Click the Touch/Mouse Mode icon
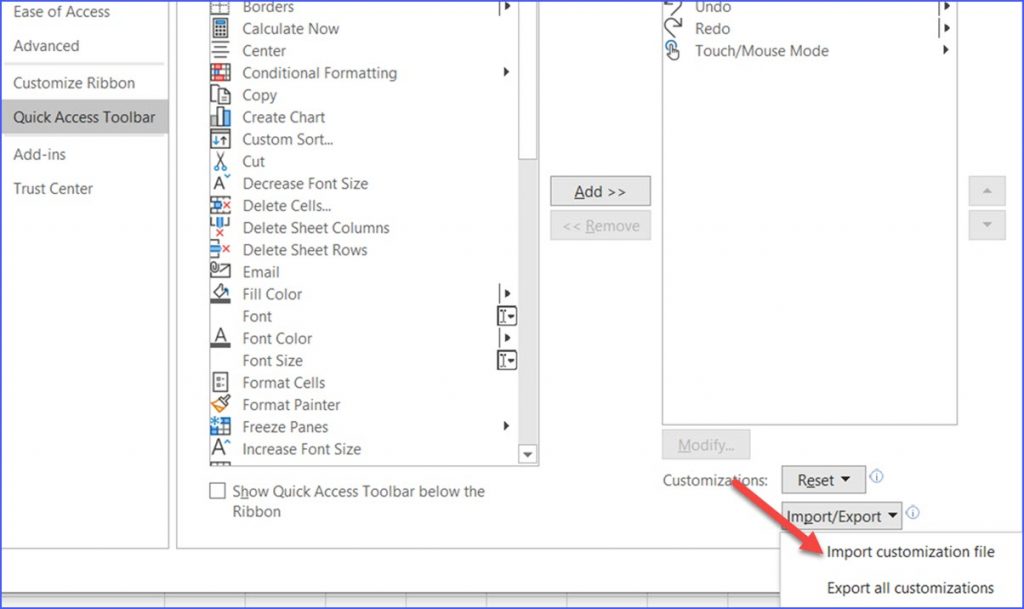Screen dimensions: 1024x609 [x=674, y=51]
